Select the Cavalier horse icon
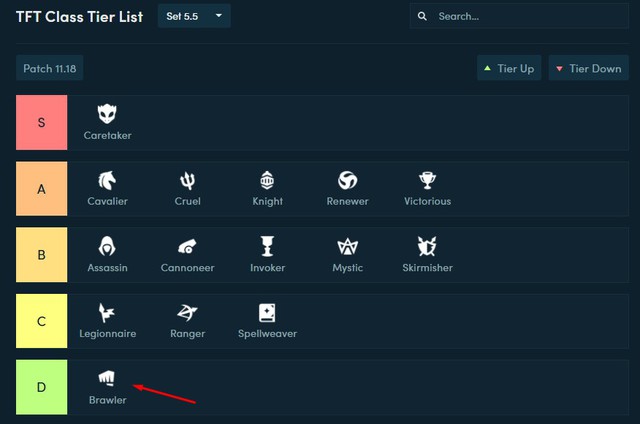This screenshot has height=424, width=640. coord(107,180)
